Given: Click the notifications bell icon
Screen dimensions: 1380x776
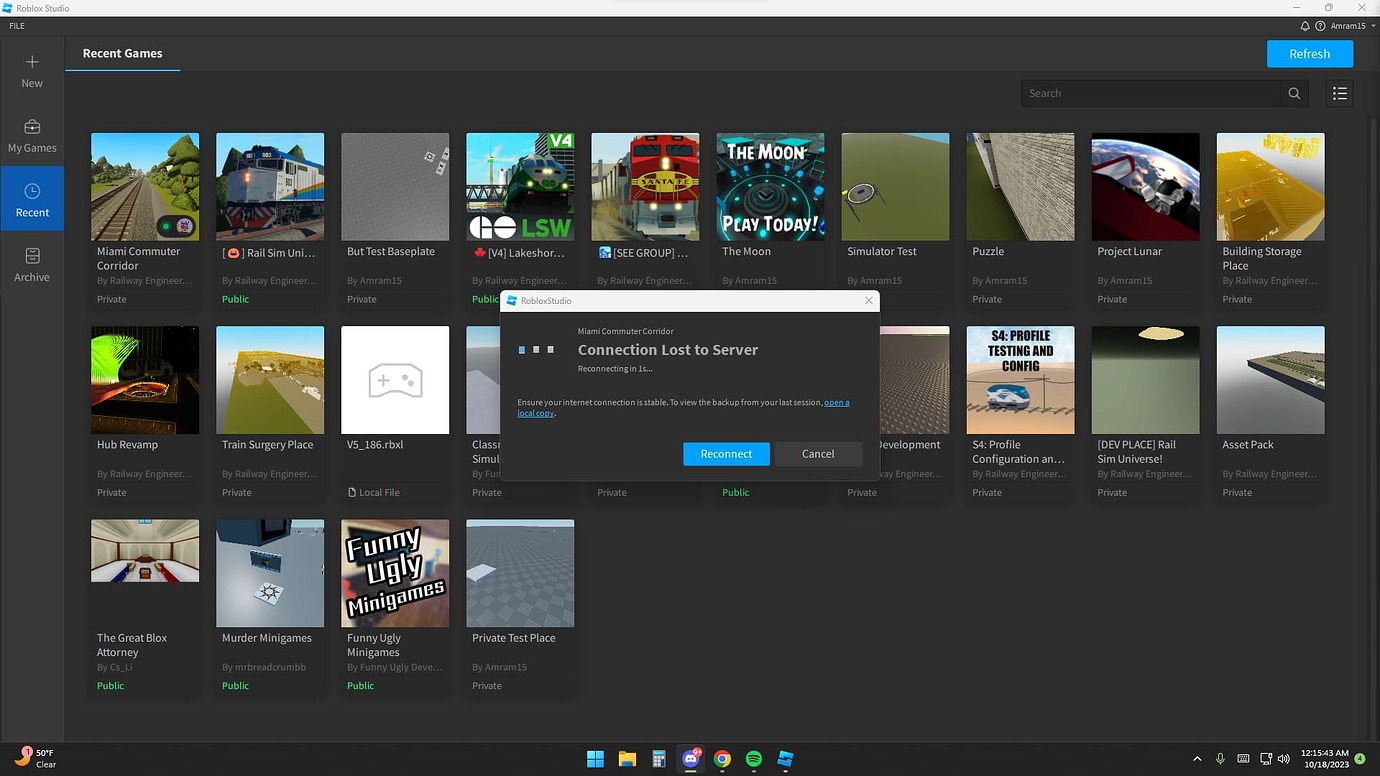Looking at the screenshot, I should [x=1304, y=25].
